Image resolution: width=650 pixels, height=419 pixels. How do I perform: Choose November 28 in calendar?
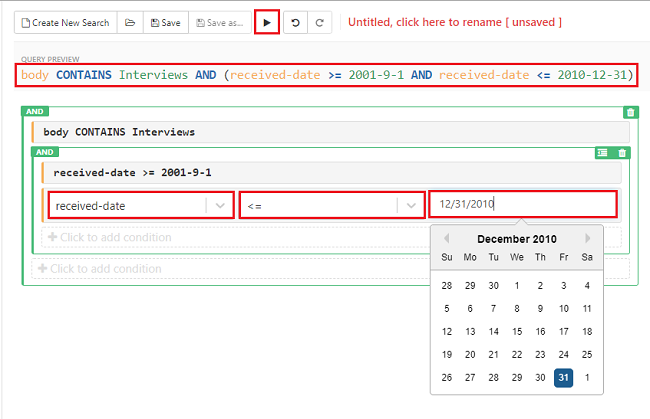tap(447, 286)
